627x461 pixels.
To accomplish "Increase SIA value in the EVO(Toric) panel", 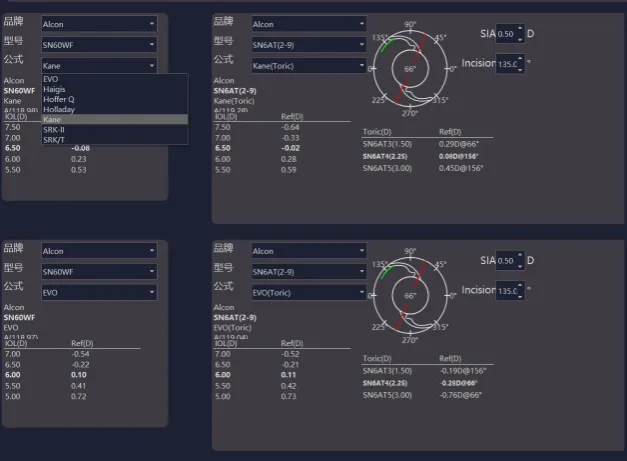I will tap(520, 257).
